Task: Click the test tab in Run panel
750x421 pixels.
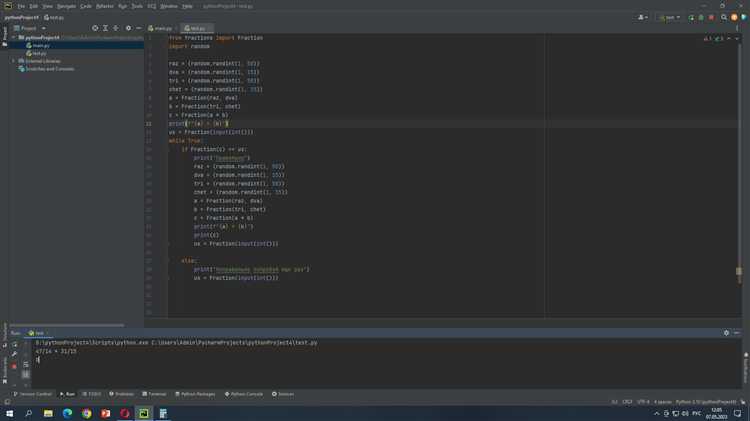Action: 36,333
